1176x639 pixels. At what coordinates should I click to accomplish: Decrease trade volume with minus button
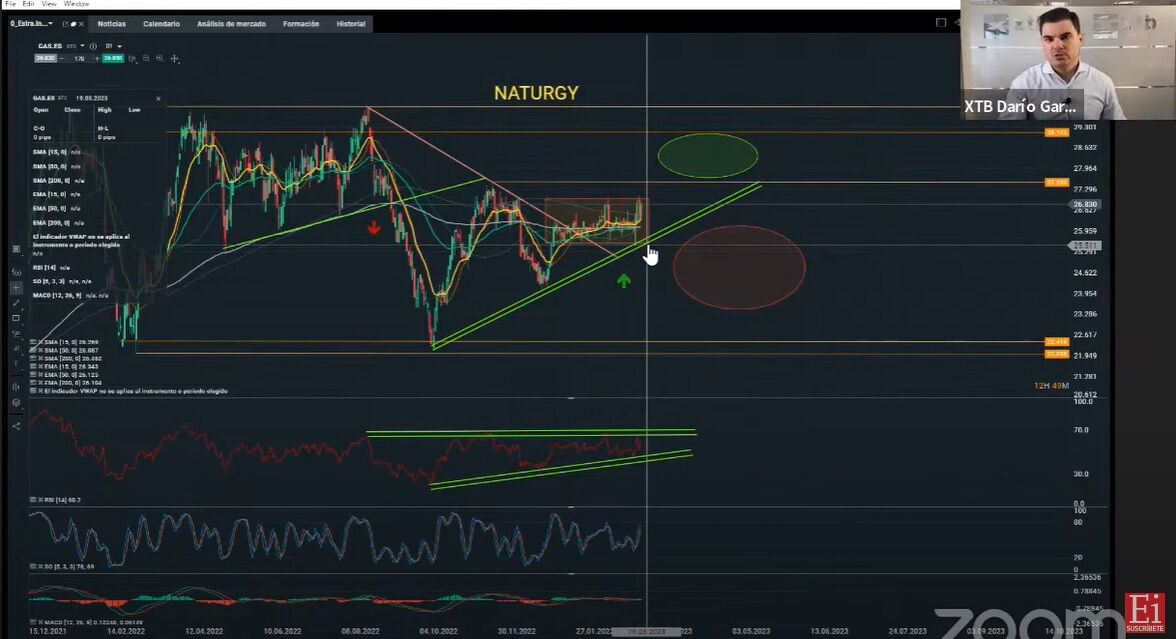[62, 58]
